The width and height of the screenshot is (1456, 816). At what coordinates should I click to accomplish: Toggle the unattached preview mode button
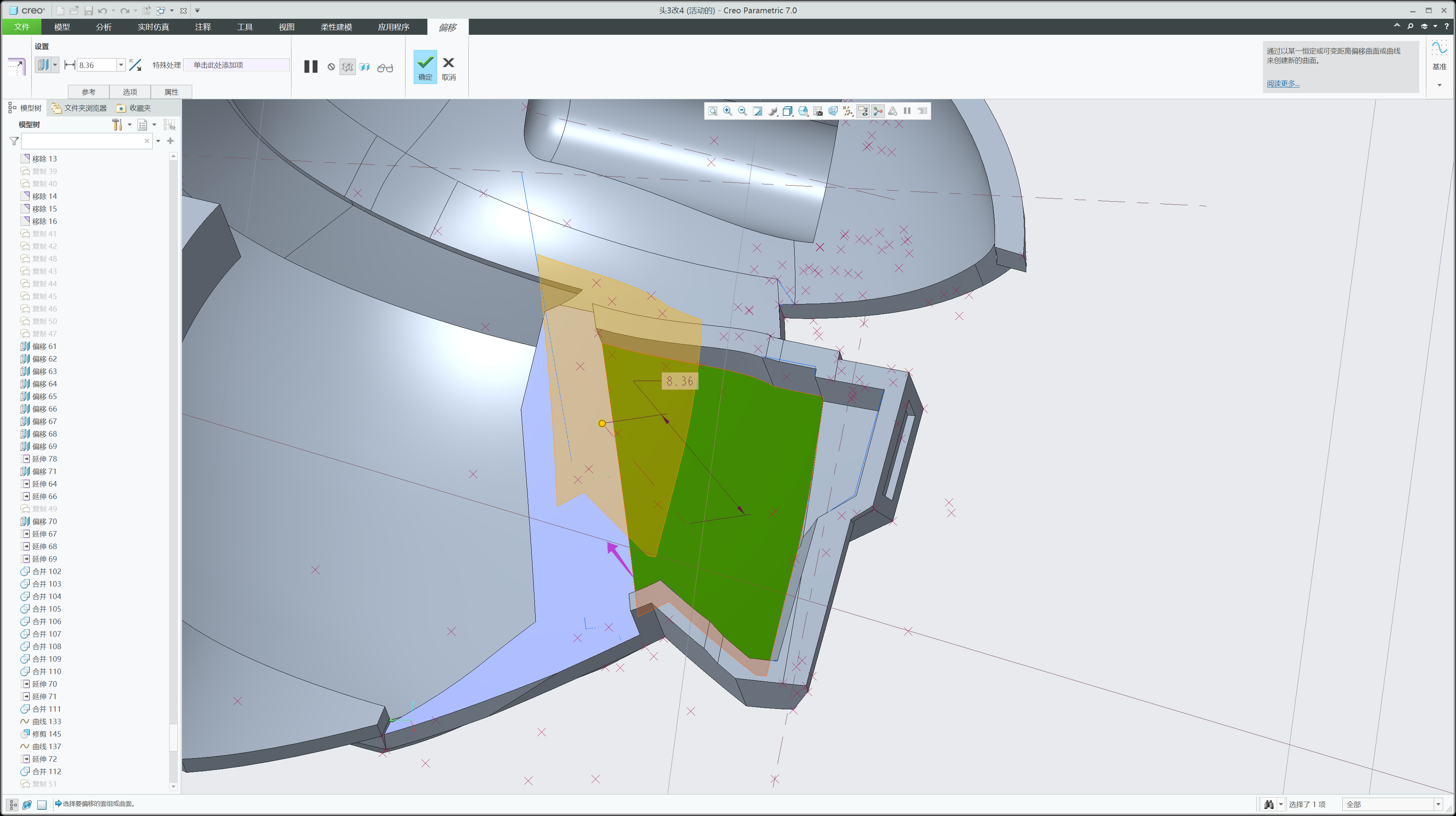[x=348, y=67]
